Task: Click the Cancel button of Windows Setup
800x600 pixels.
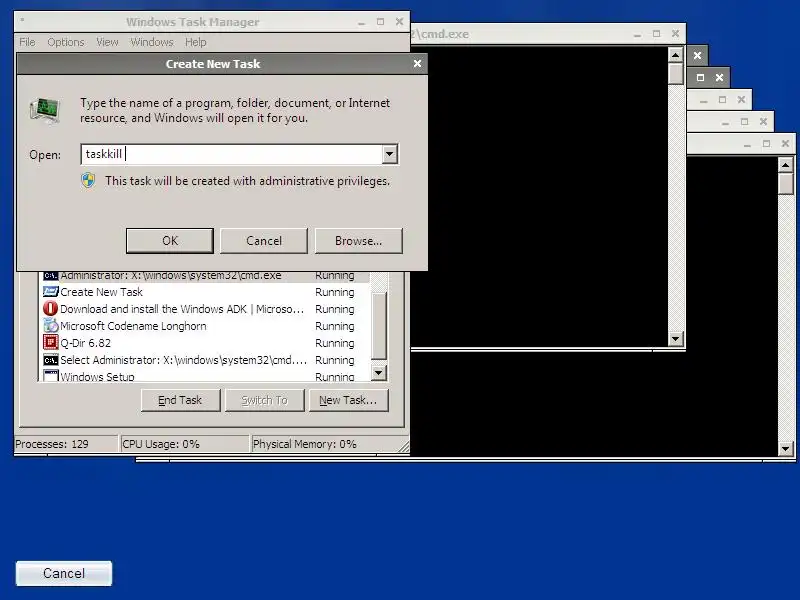Action: point(64,573)
